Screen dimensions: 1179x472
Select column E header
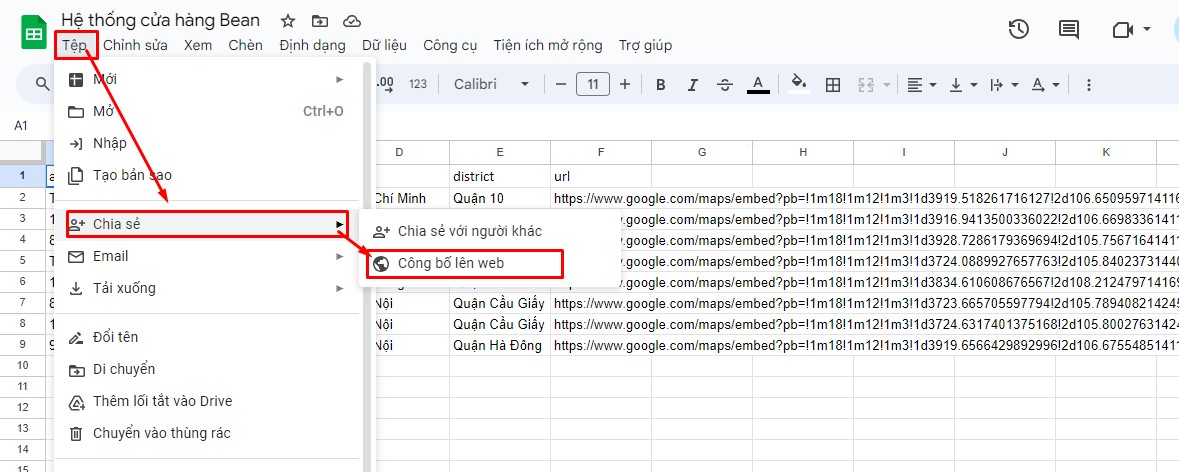(500, 153)
